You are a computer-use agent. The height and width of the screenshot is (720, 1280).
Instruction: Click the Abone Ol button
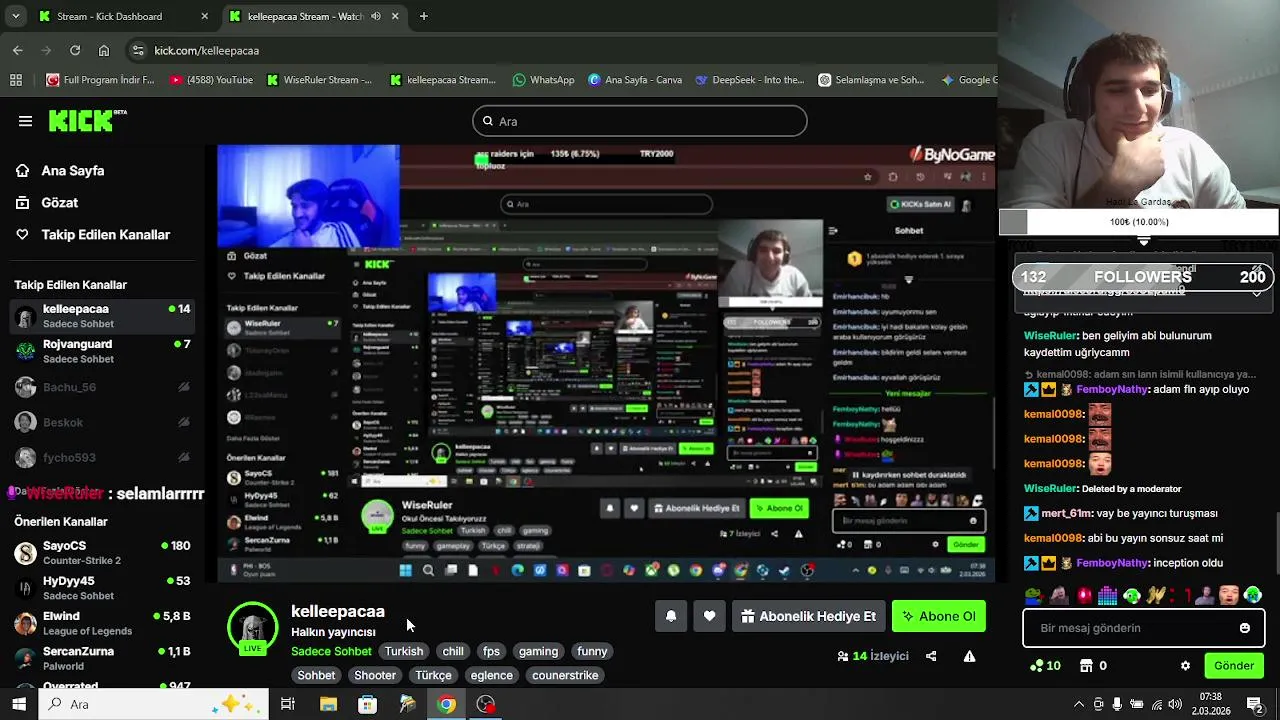click(x=939, y=616)
